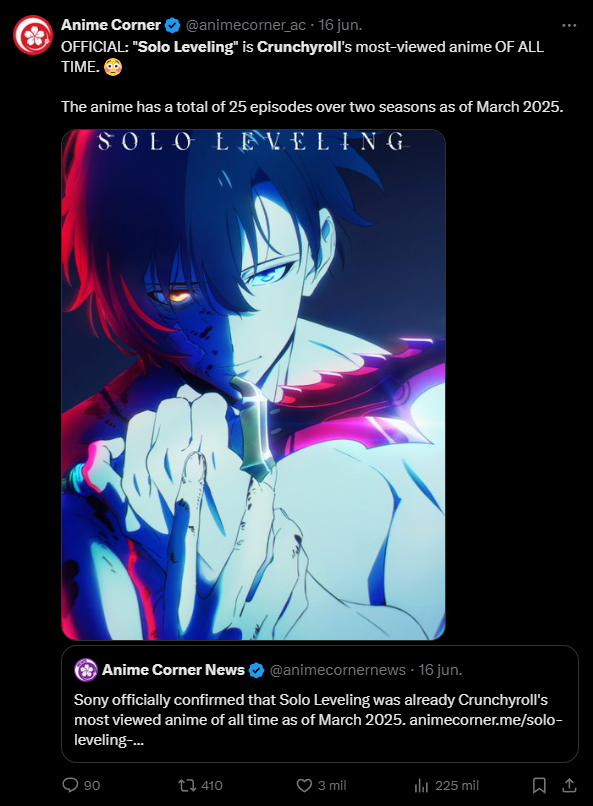View the 410 reposts count

[212, 785]
